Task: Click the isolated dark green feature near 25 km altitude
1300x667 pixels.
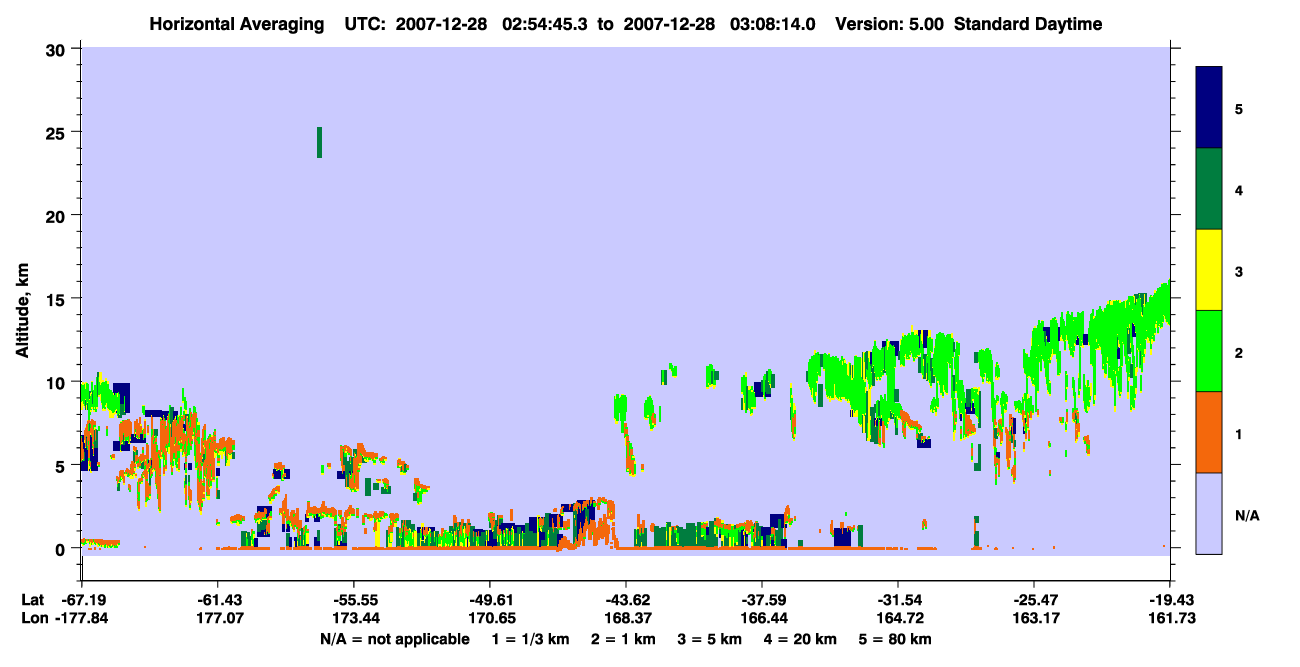Action: (319, 142)
